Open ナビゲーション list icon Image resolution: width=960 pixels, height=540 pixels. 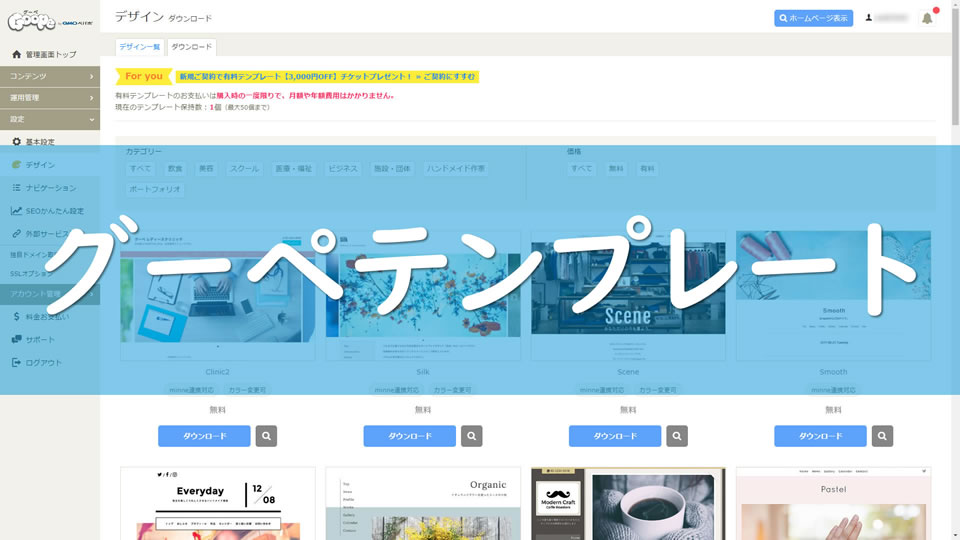click(17, 187)
